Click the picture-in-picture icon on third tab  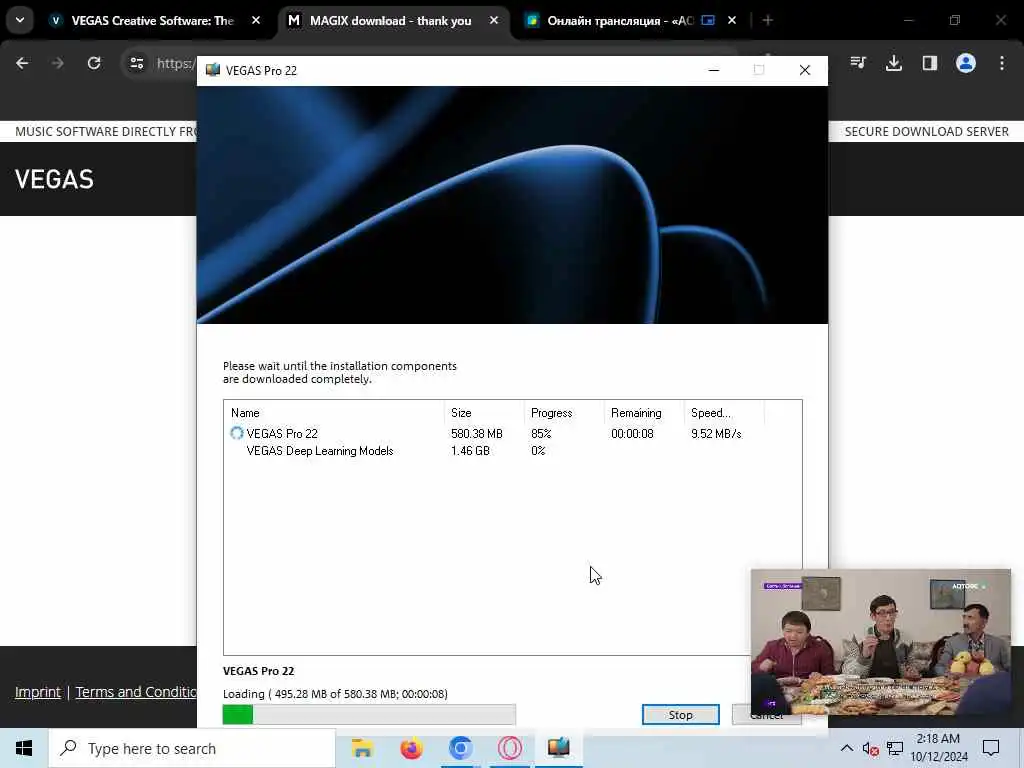708,20
